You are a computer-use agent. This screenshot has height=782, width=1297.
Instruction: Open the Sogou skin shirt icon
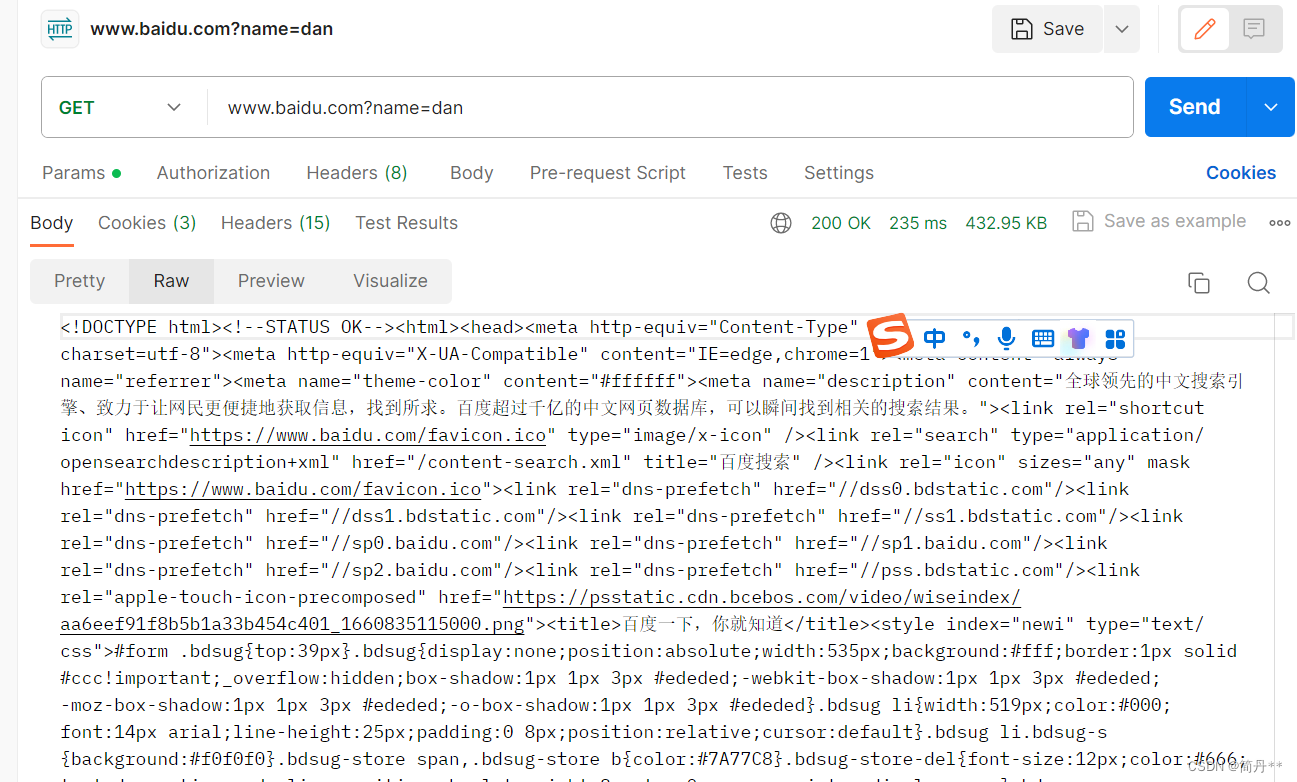[1078, 338]
